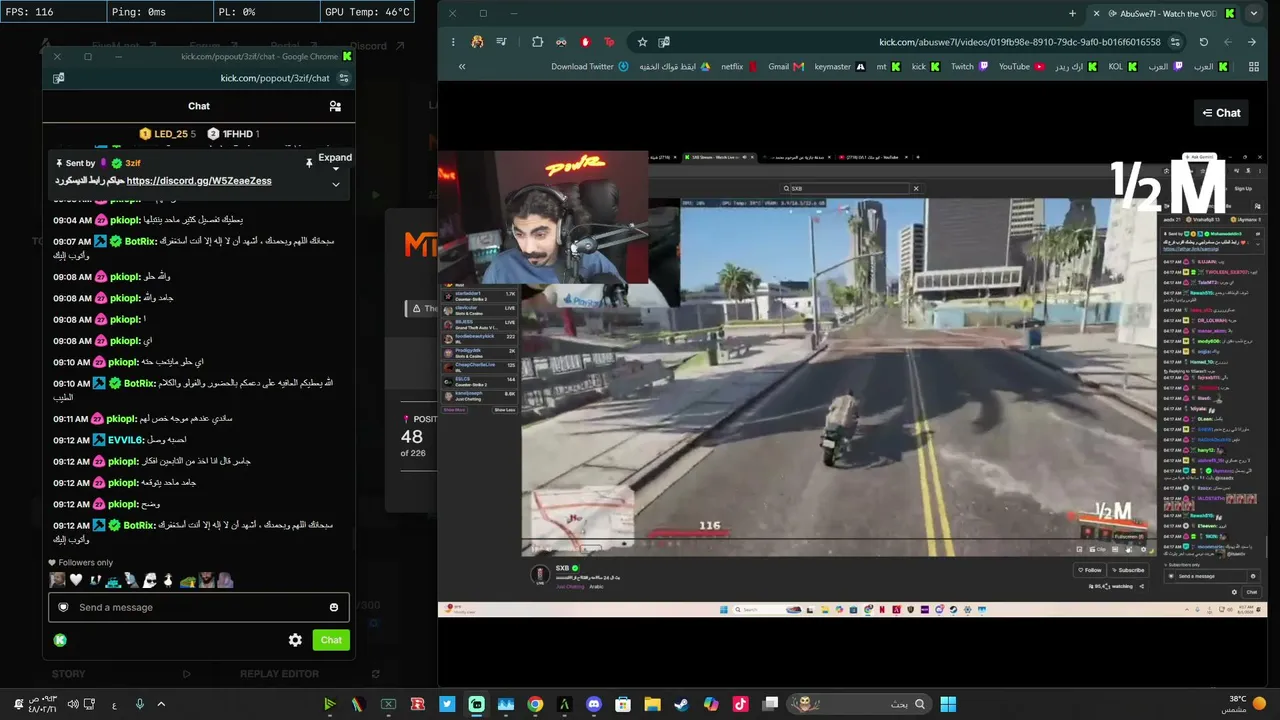Go forward in the main Chrome window

point(1228,42)
